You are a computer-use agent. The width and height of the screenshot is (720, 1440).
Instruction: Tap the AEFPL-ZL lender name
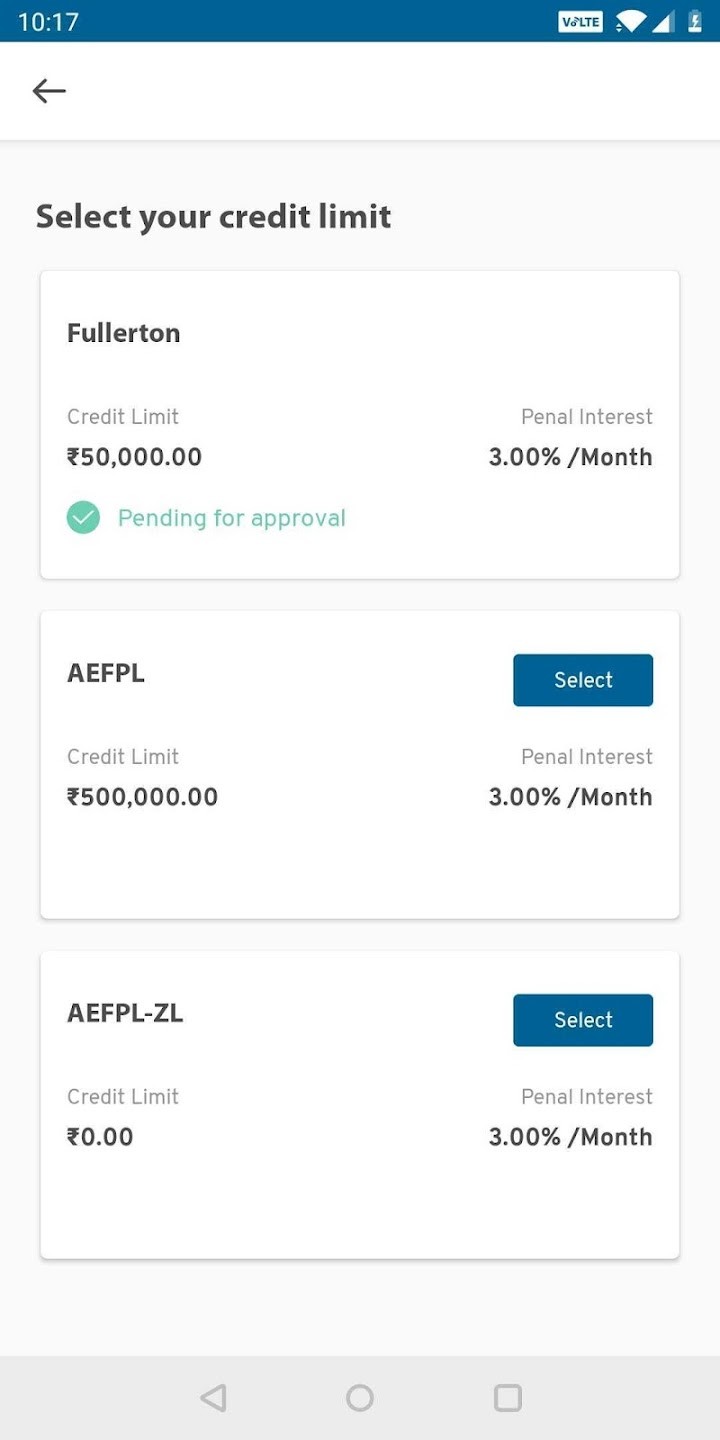[x=125, y=1013]
